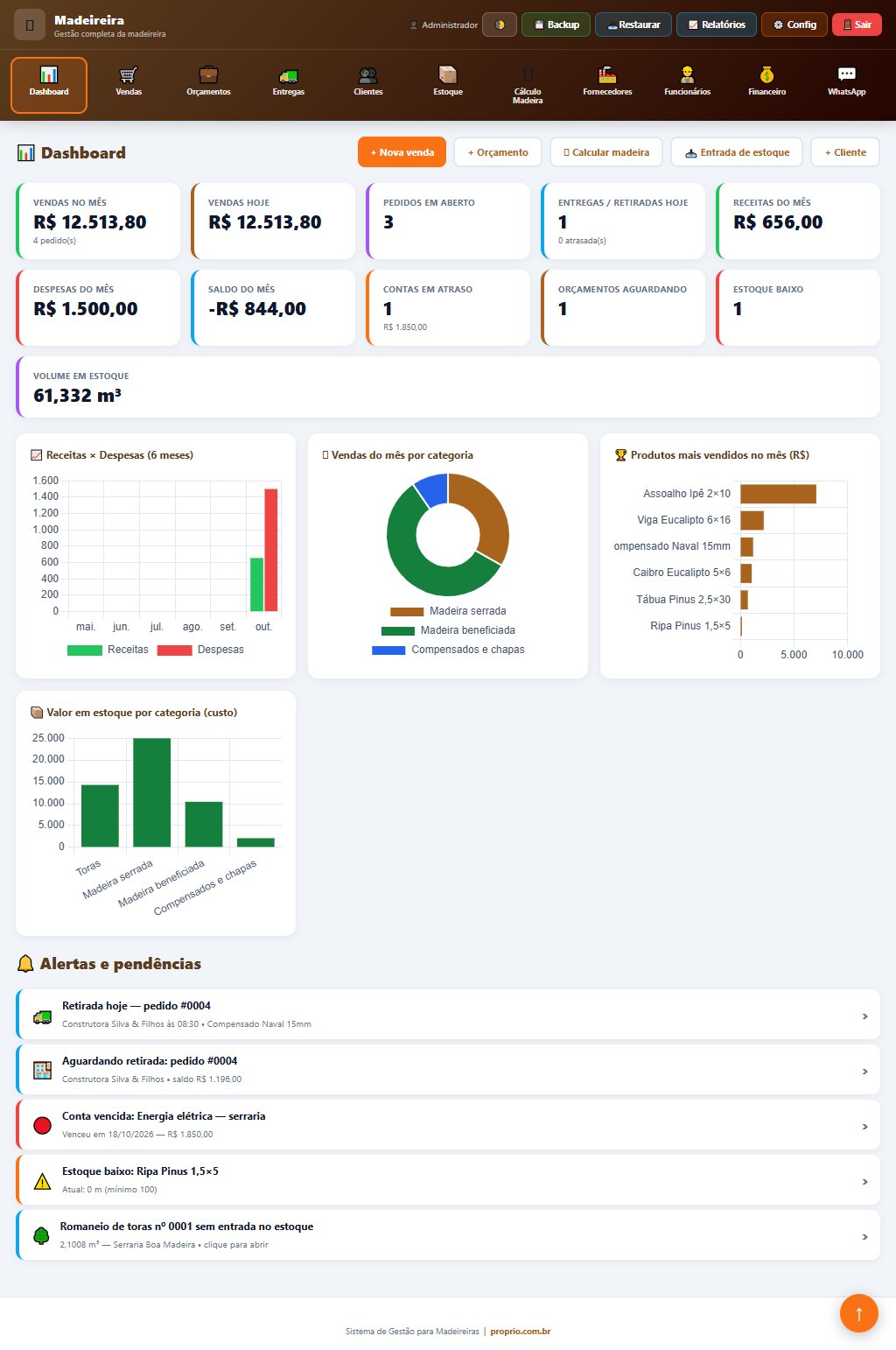Open Funcionários worker icon
Screen dimensions: 896x1350
point(688,75)
